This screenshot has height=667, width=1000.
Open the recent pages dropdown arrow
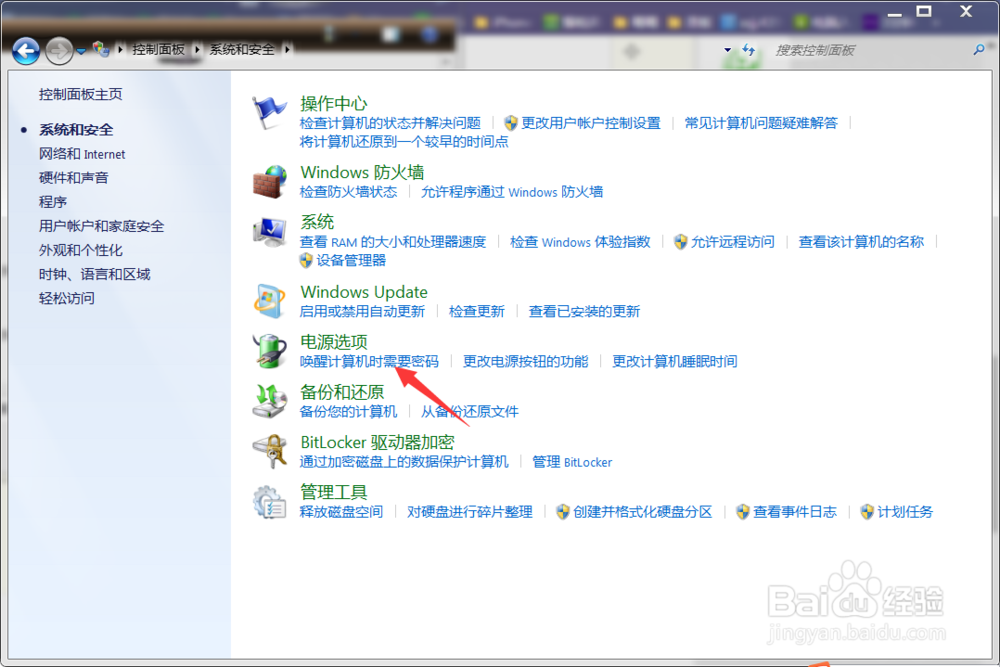click(x=81, y=51)
